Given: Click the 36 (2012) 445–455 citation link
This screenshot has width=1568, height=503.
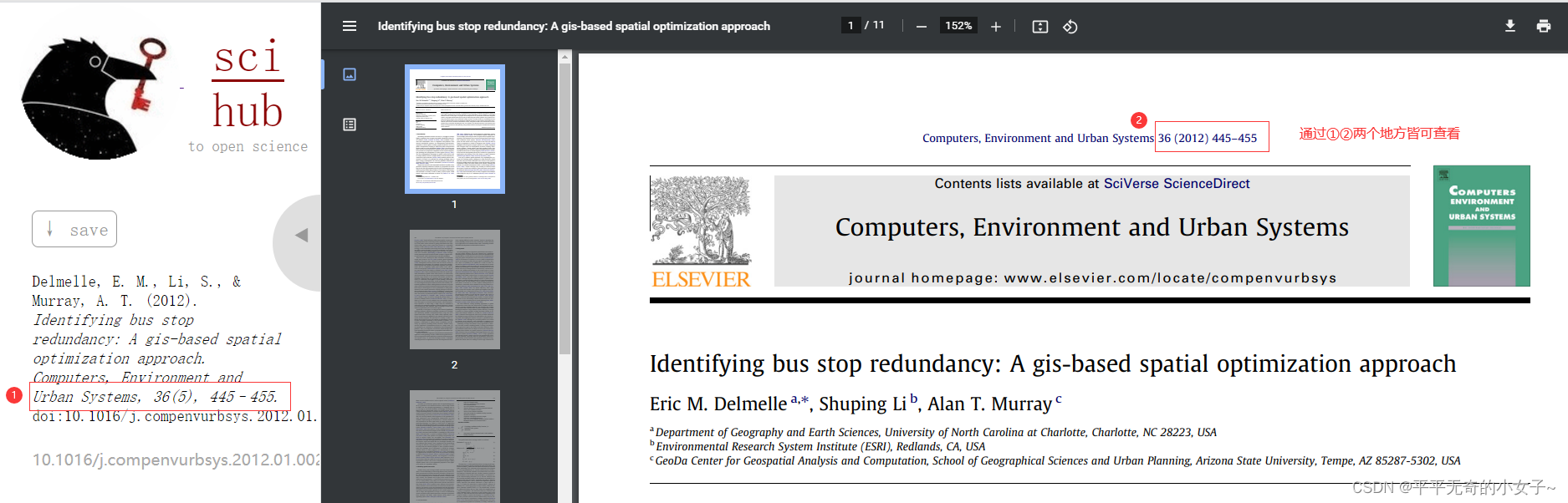Looking at the screenshot, I should click(1208, 138).
